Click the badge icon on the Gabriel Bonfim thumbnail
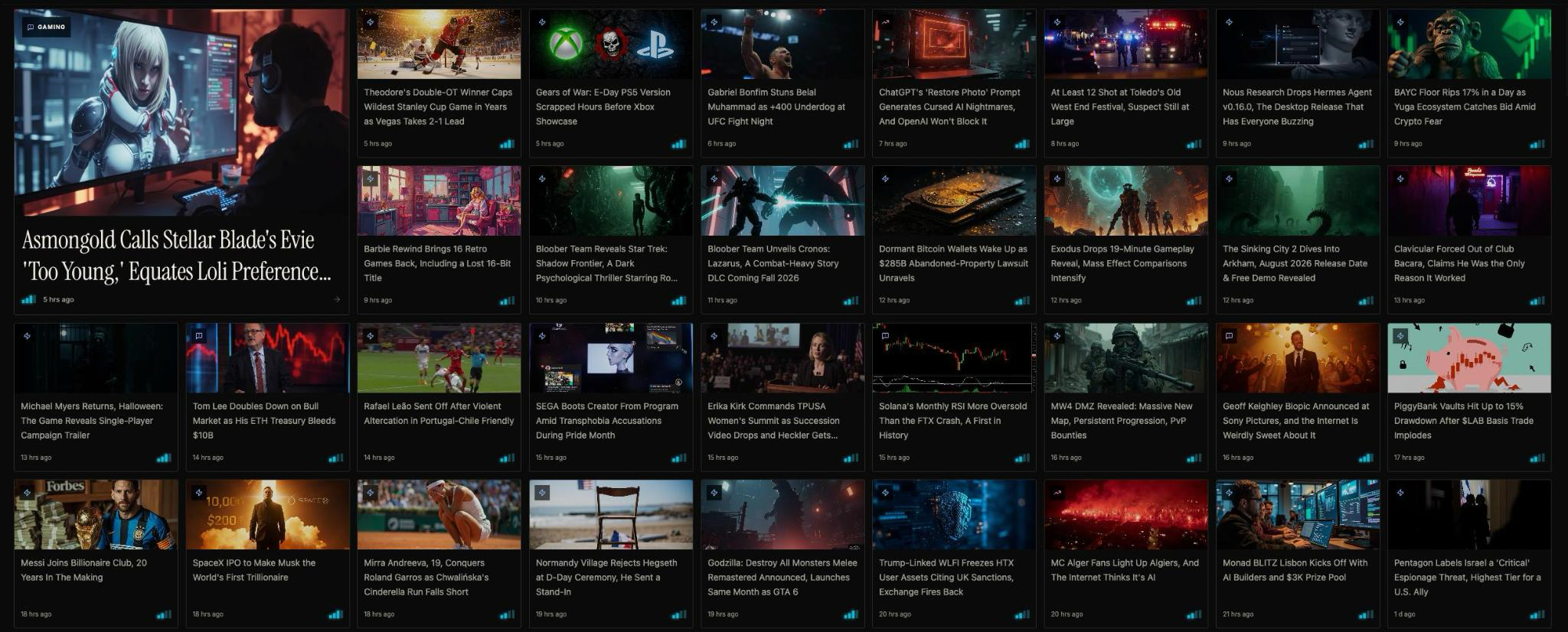This screenshot has width=1568, height=632. pyautogui.click(x=714, y=23)
